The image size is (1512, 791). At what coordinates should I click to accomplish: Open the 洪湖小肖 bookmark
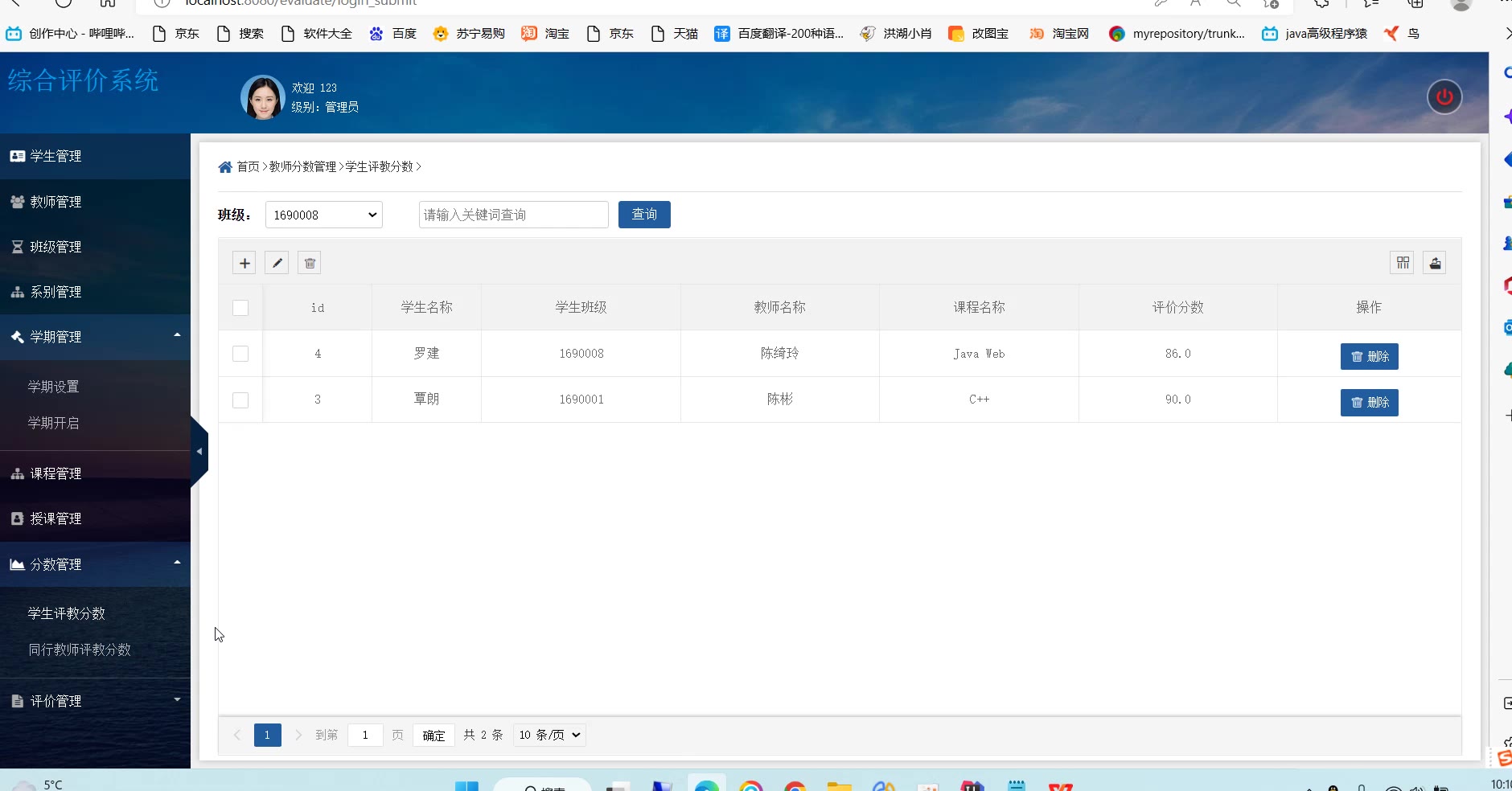pos(897,34)
